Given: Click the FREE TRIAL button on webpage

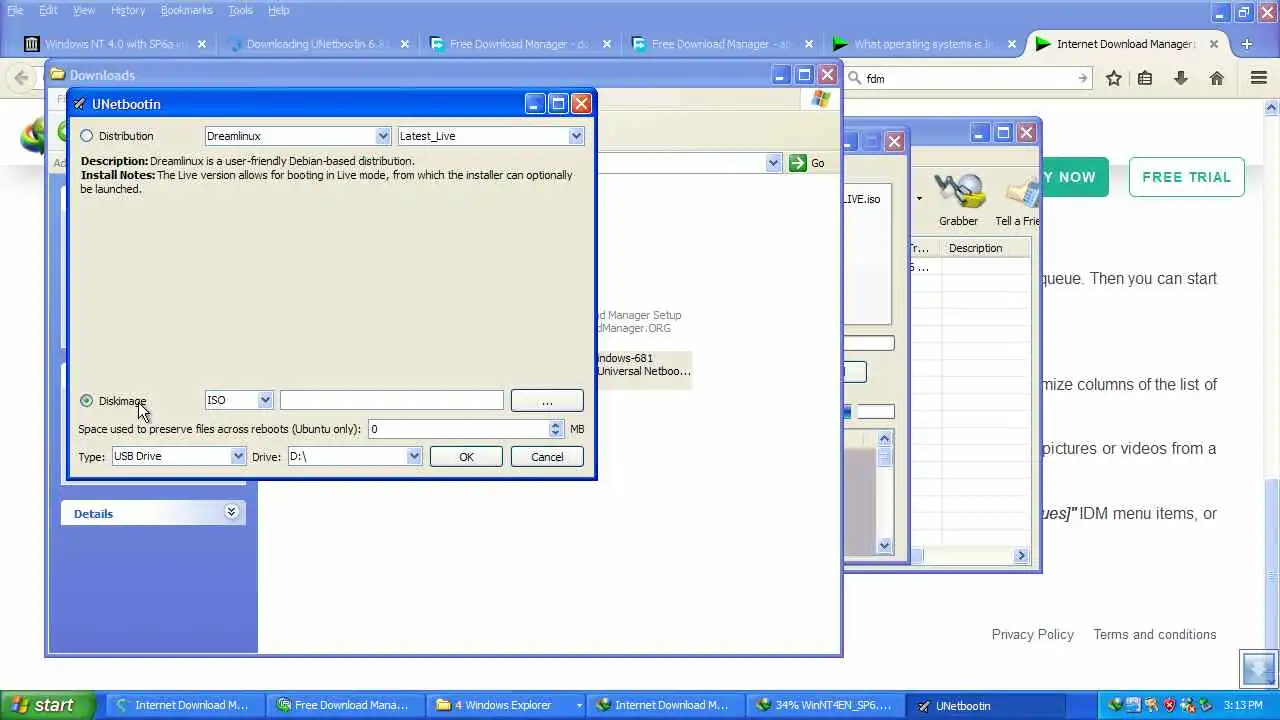Looking at the screenshot, I should (1186, 177).
